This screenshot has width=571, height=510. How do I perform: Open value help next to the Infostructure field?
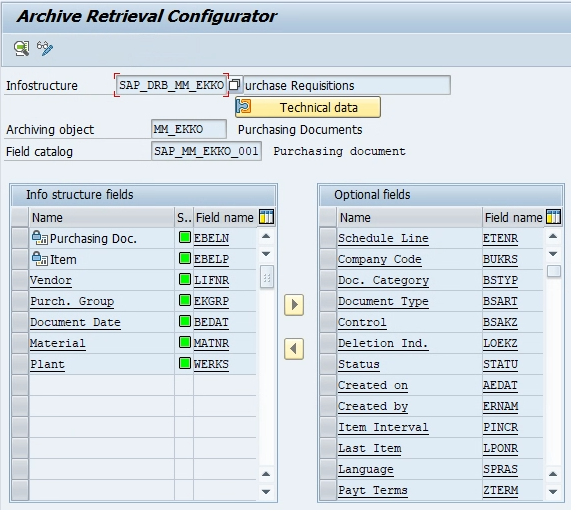pos(235,85)
